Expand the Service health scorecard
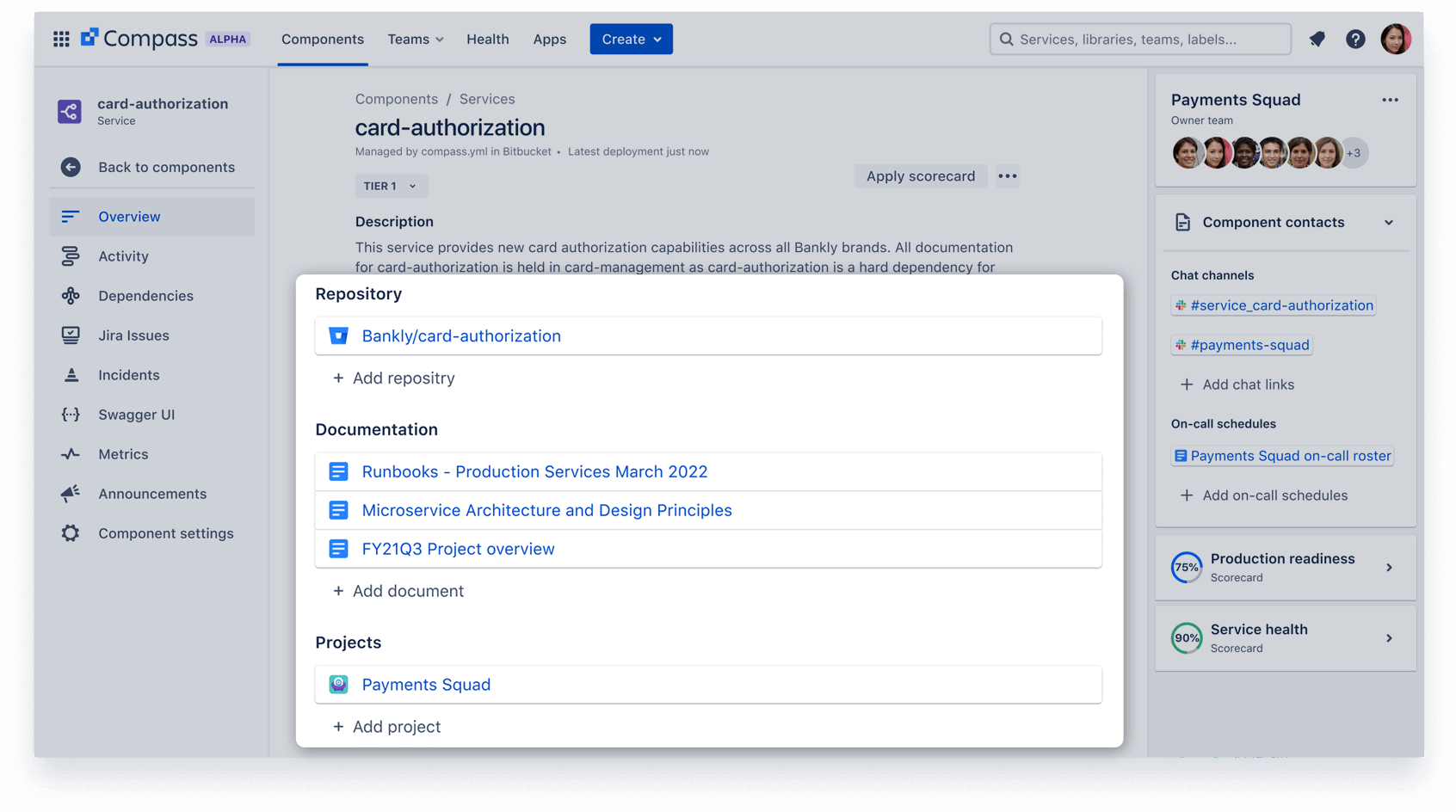This screenshot has width=1456, height=812. pyautogui.click(x=1389, y=638)
